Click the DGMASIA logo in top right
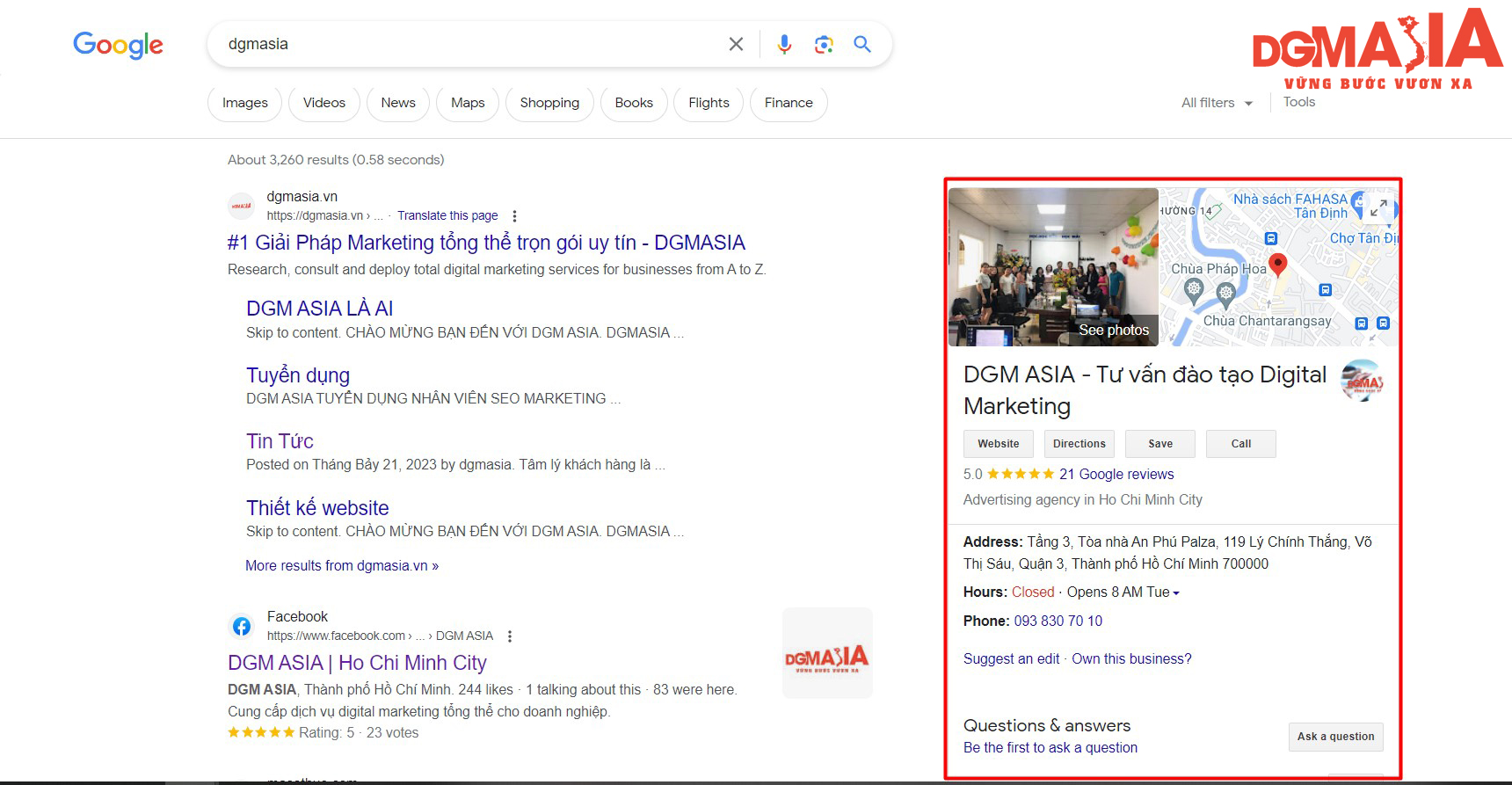The width and height of the screenshot is (1512, 785). tap(1377, 49)
